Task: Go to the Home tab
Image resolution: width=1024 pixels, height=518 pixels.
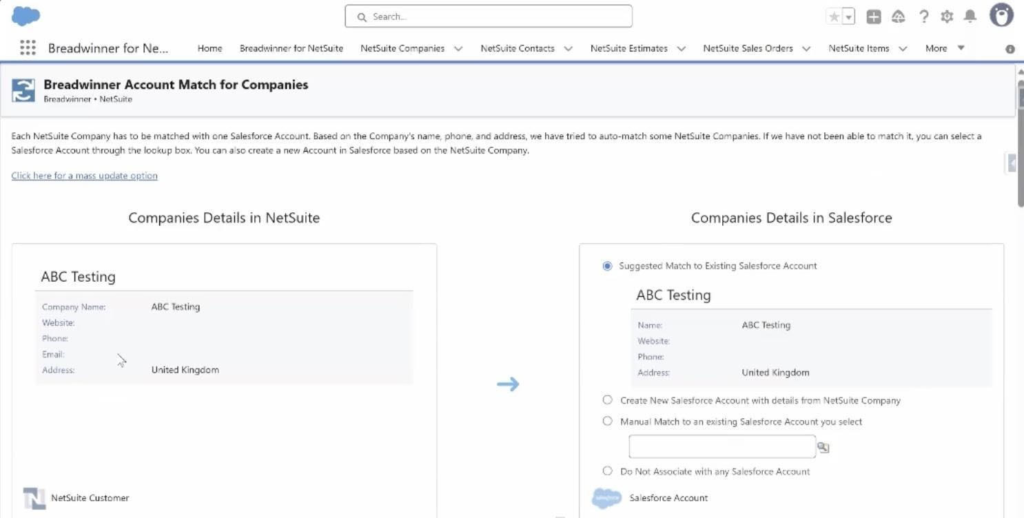Action: [209, 48]
